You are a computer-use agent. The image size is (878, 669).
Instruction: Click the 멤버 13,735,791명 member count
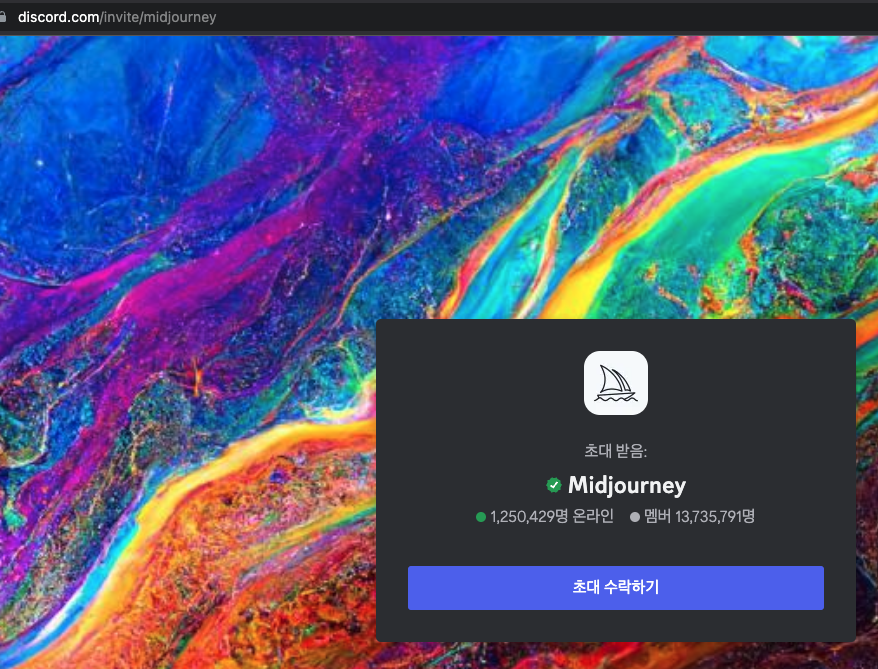tap(699, 516)
